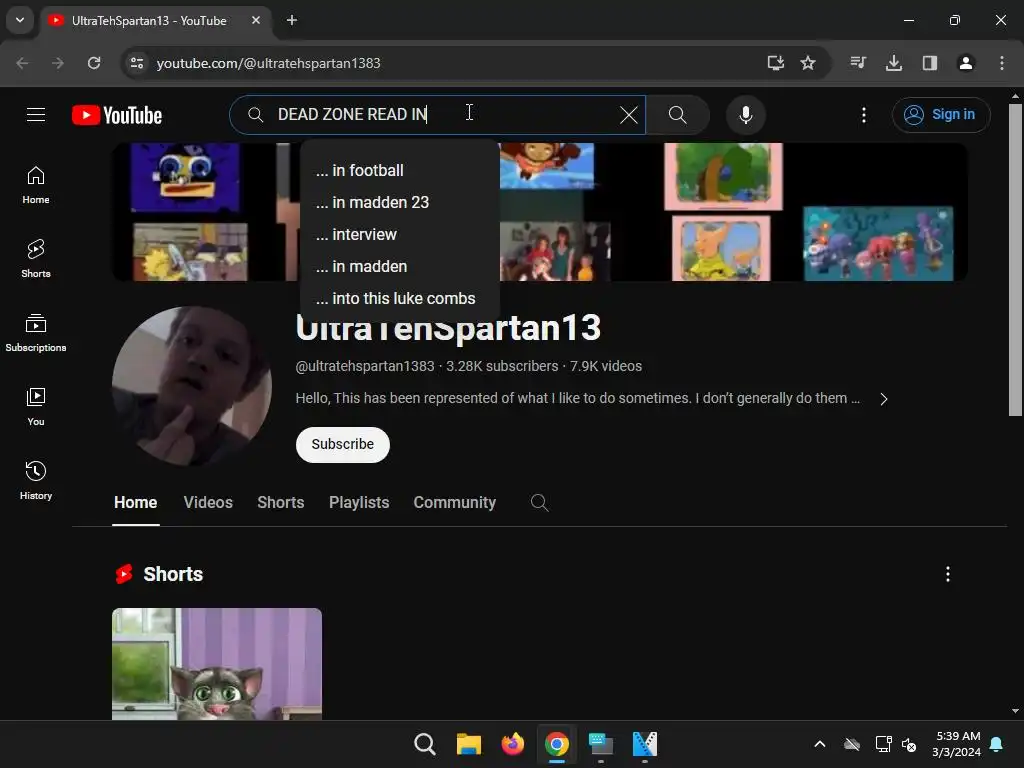
Task: Launch Firefox from taskbar
Action: [513, 744]
